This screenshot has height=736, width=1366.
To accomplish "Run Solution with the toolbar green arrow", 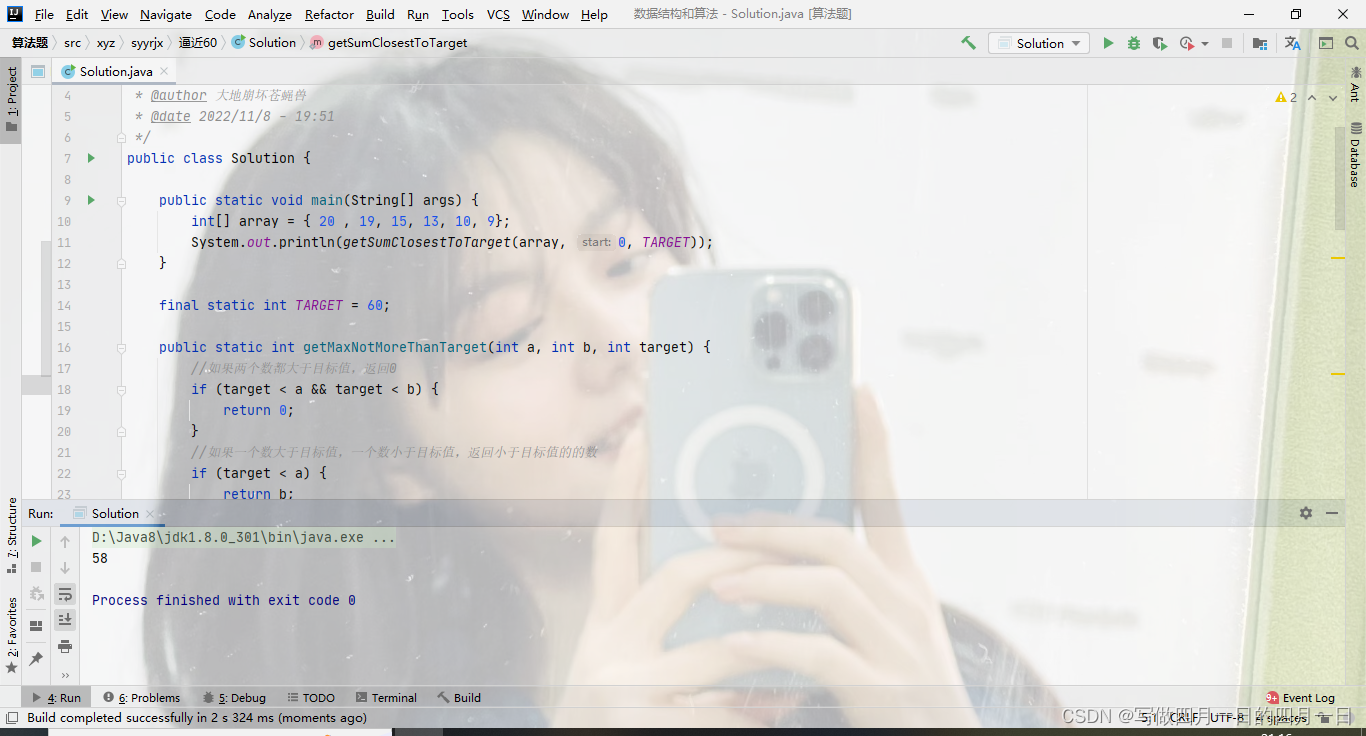I will tap(1108, 43).
